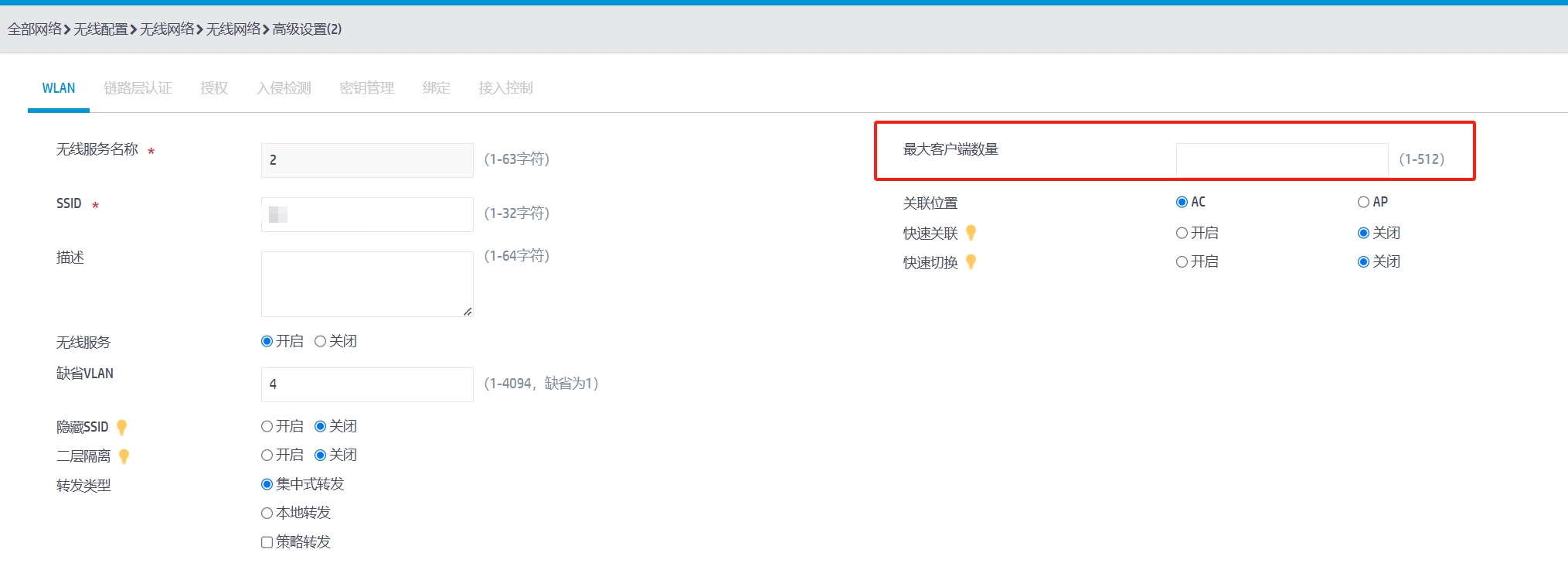Select 关闭 for 无线服务
The height and width of the screenshot is (570, 1568).
[320, 341]
